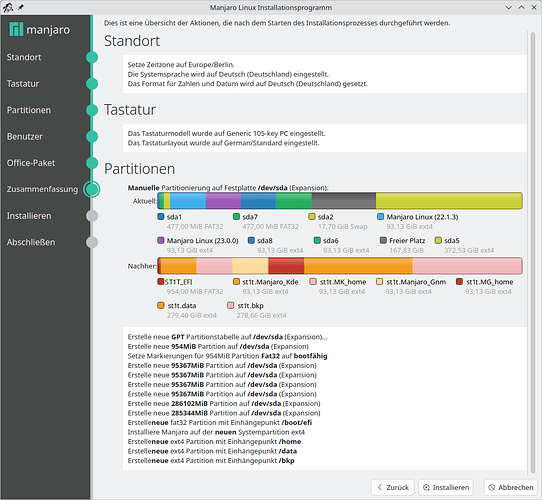Click the sda2 yellow legend swatch

[312, 216]
